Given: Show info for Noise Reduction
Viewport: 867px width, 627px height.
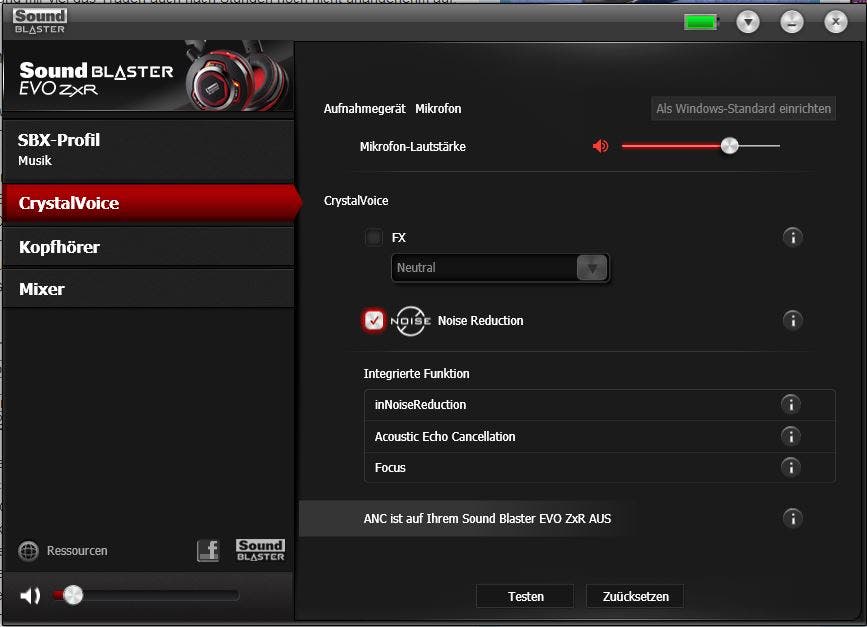Looking at the screenshot, I should [792, 320].
